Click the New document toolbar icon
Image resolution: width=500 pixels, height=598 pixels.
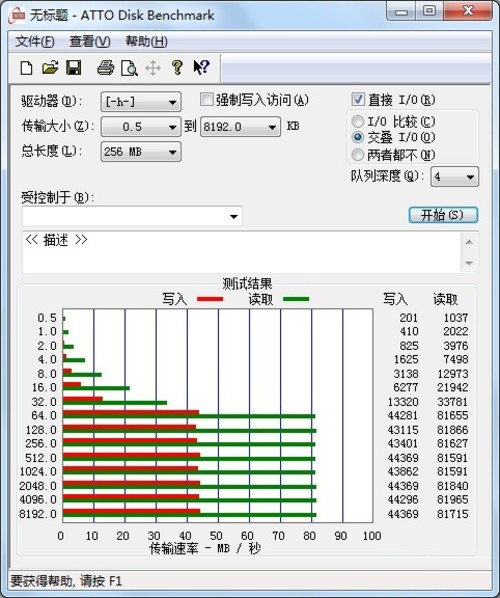[x=26, y=68]
